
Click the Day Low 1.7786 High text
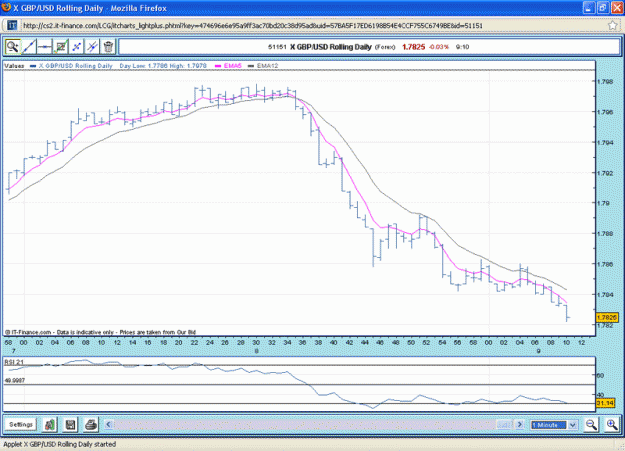[163, 66]
